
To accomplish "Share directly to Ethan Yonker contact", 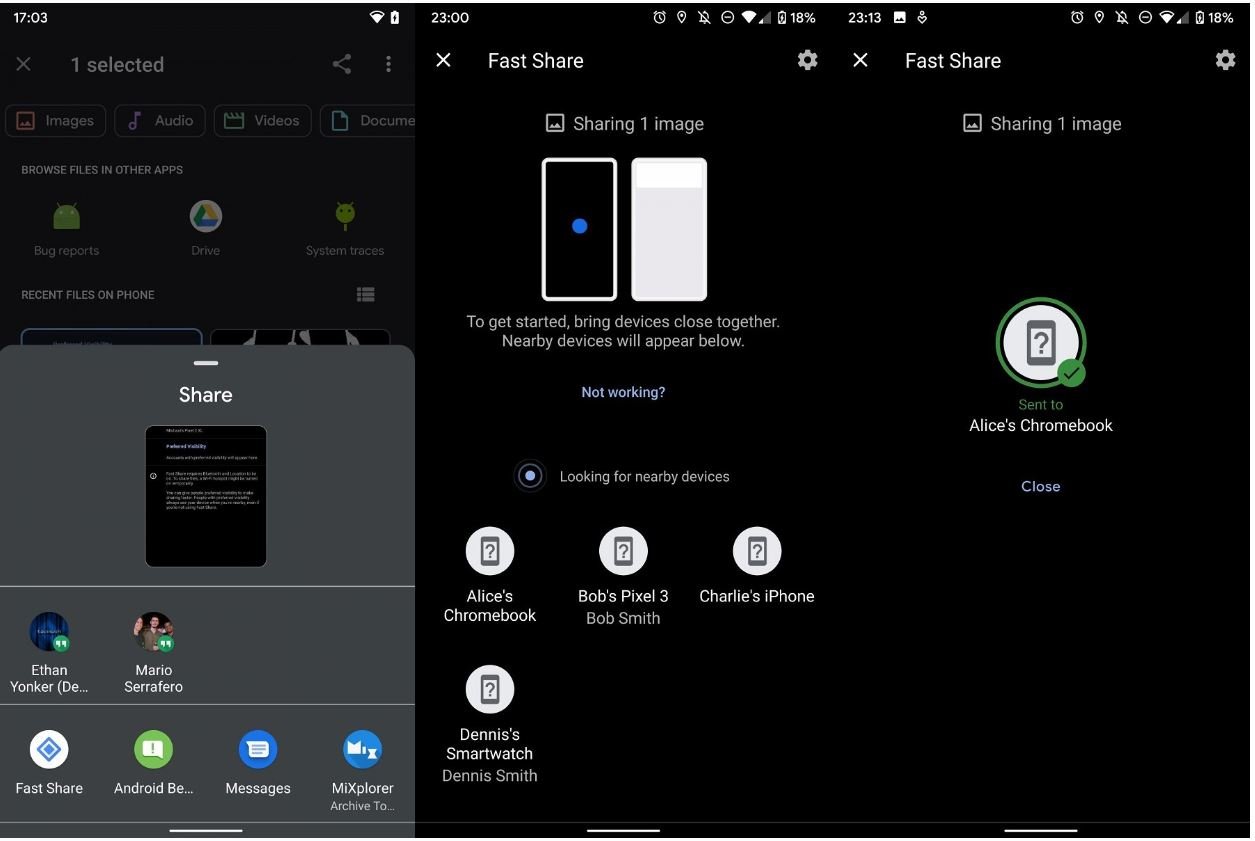I will [49, 633].
